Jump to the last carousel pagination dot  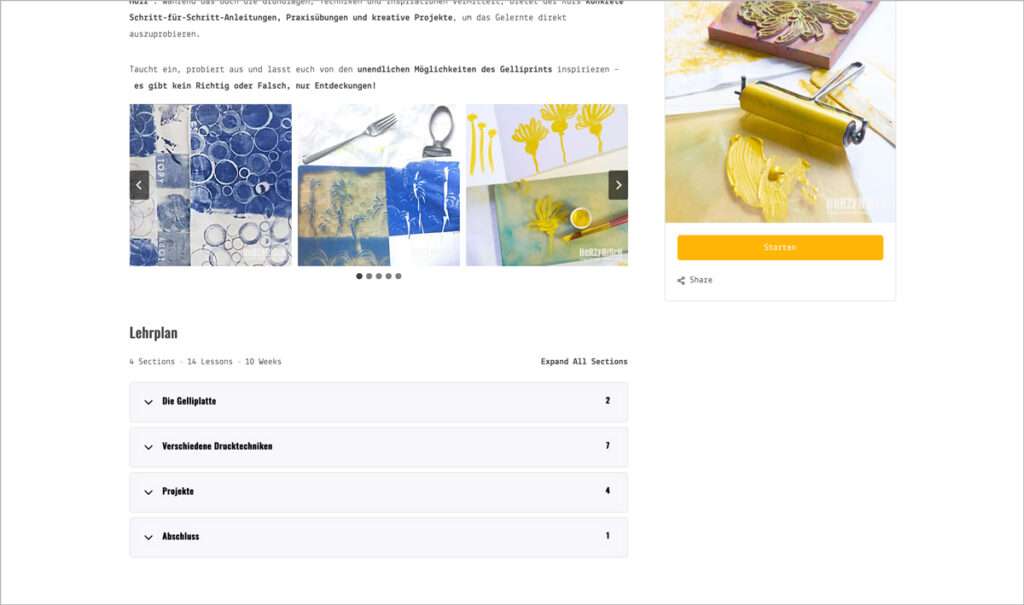(398, 276)
